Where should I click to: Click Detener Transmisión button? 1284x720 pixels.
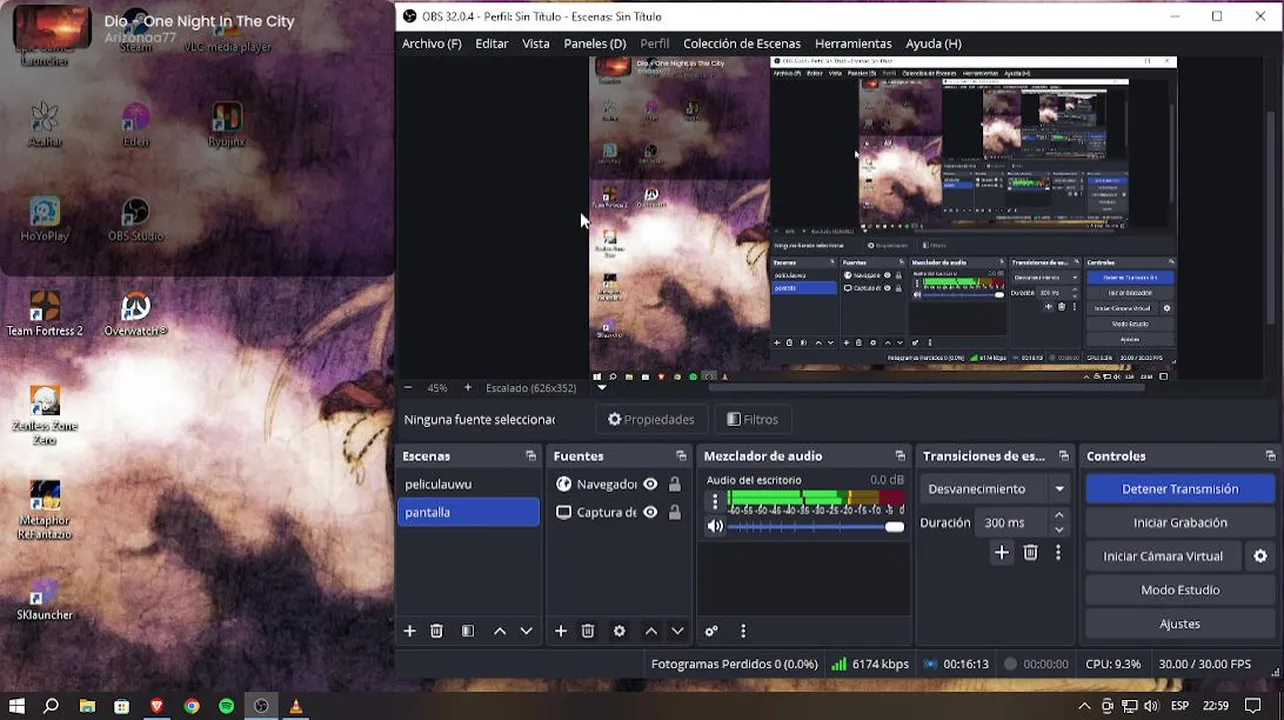(1180, 489)
